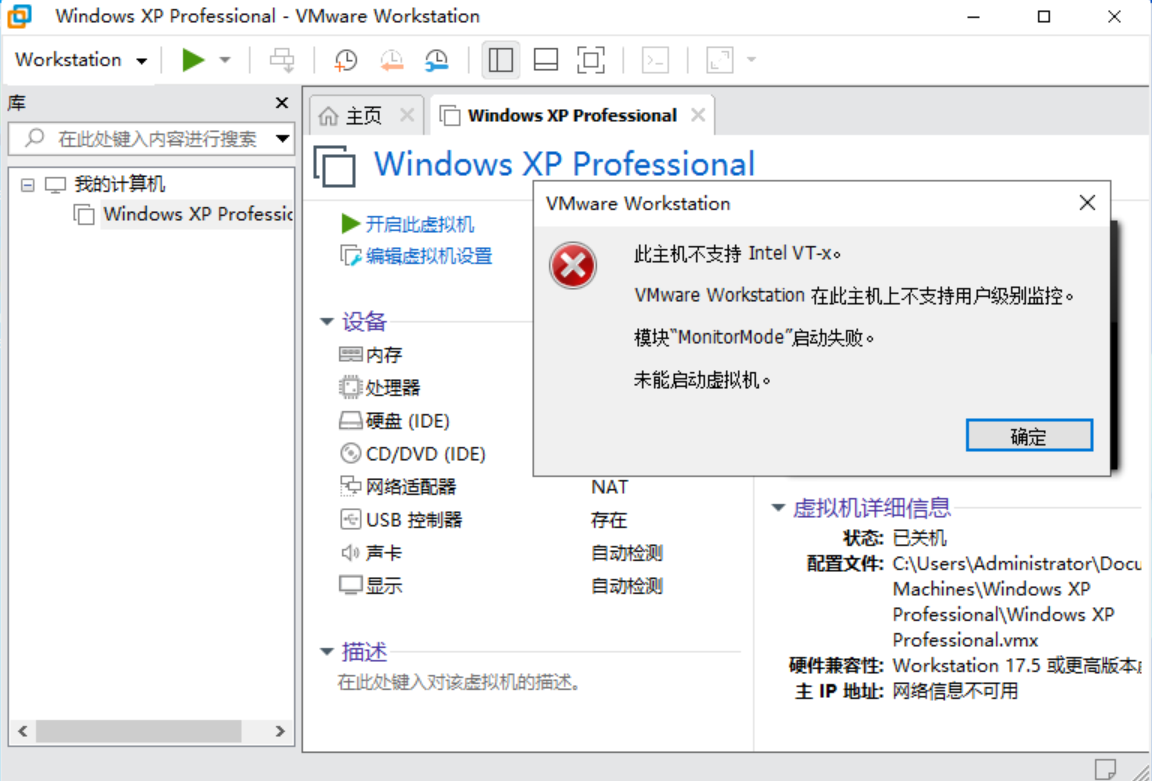This screenshot has height=781, width=1152.
Task: Select the 硬盘 (IDE) device row
Action: tap(394, 421)
